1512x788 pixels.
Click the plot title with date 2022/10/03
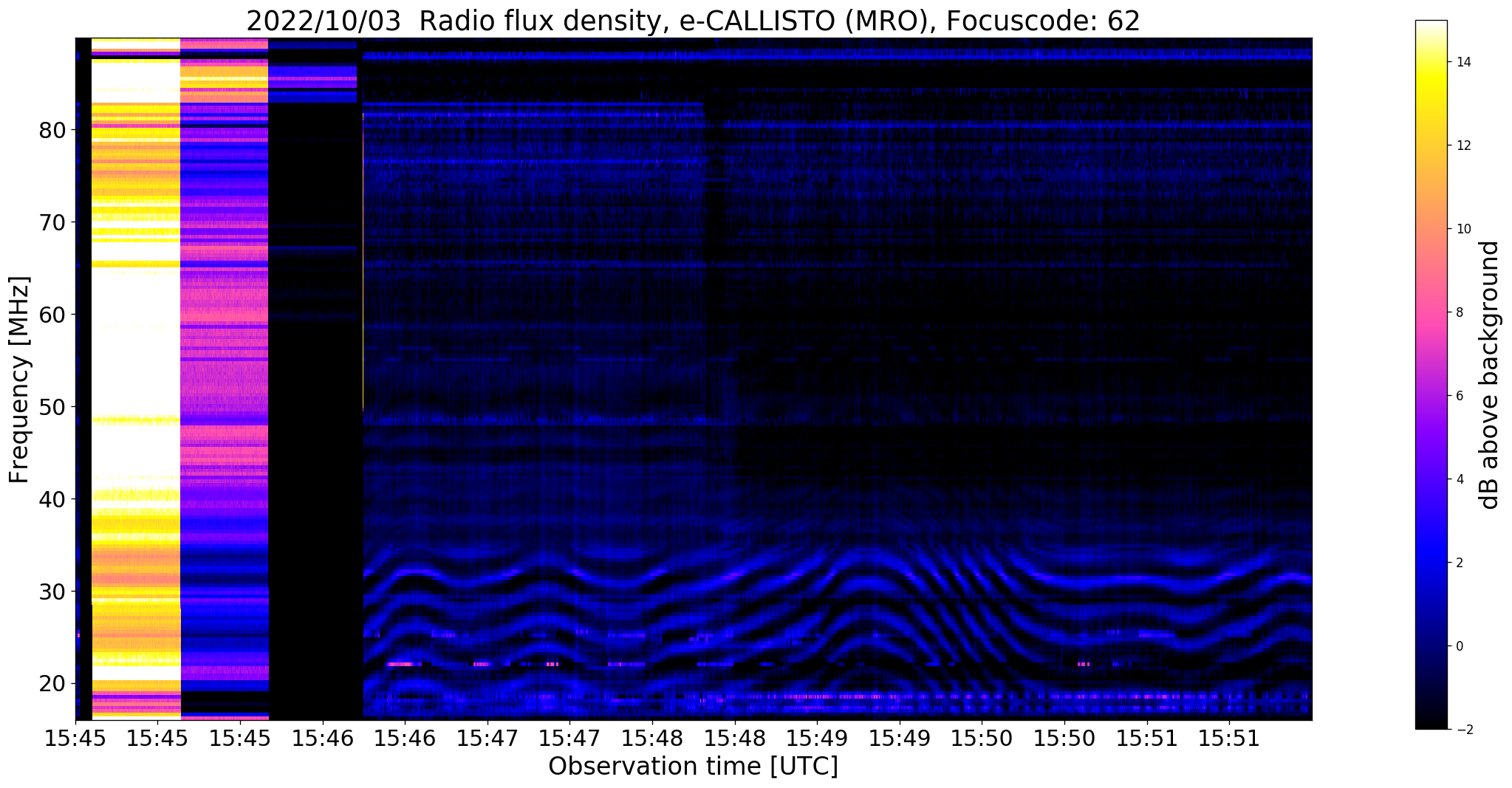[693, 21]
